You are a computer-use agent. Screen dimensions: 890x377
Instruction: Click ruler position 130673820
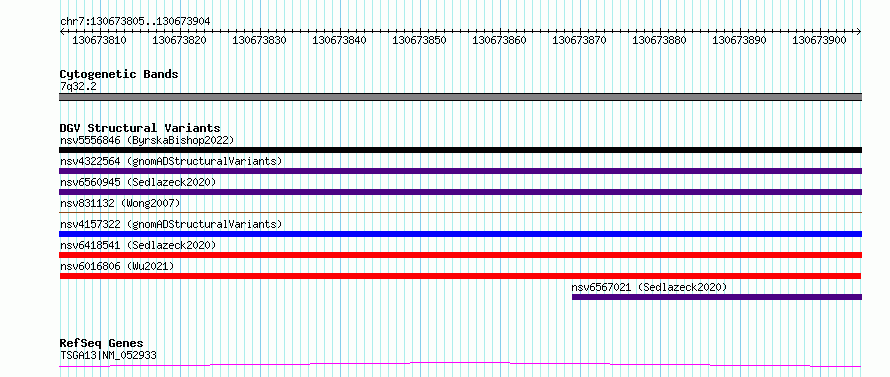(180, 40)
